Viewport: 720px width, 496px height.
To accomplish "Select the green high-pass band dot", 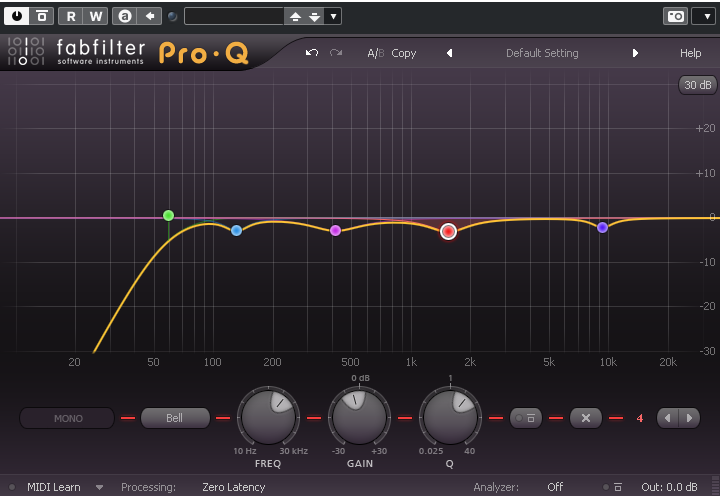I will pos(169,215).
